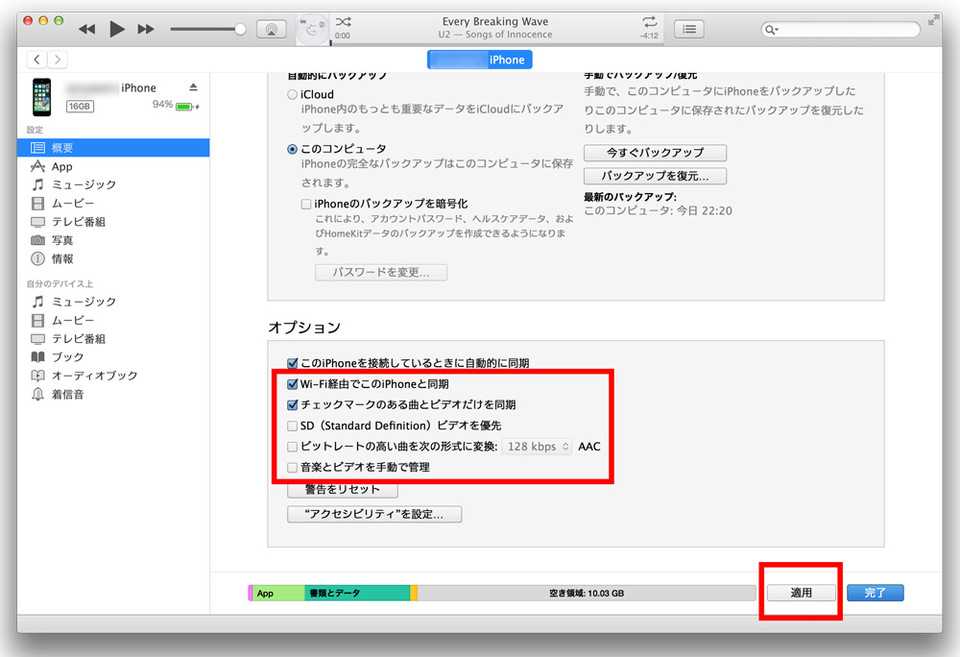Click the rewind button
Screen dimensions: 960x657
click(87, 29)
